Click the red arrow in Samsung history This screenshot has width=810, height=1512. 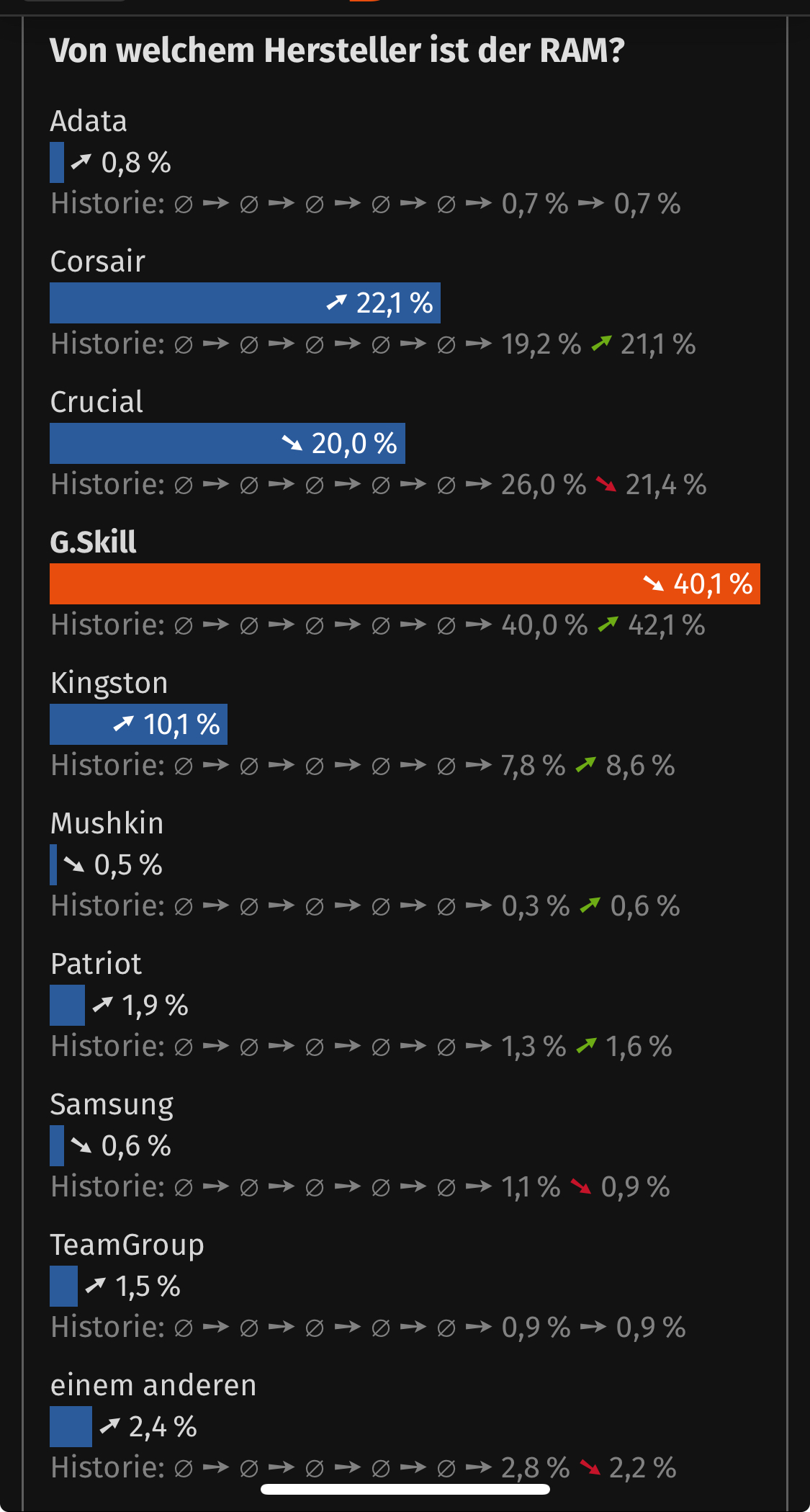(x=581, y=1187)
